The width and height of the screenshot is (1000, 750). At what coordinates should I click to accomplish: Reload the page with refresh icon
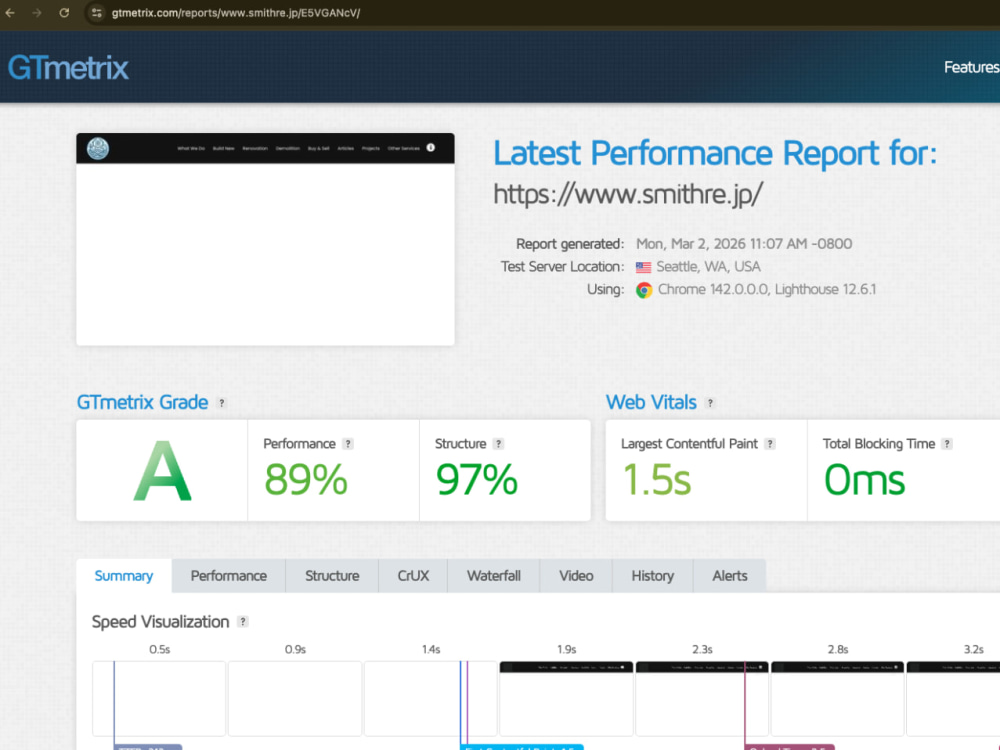64,13
